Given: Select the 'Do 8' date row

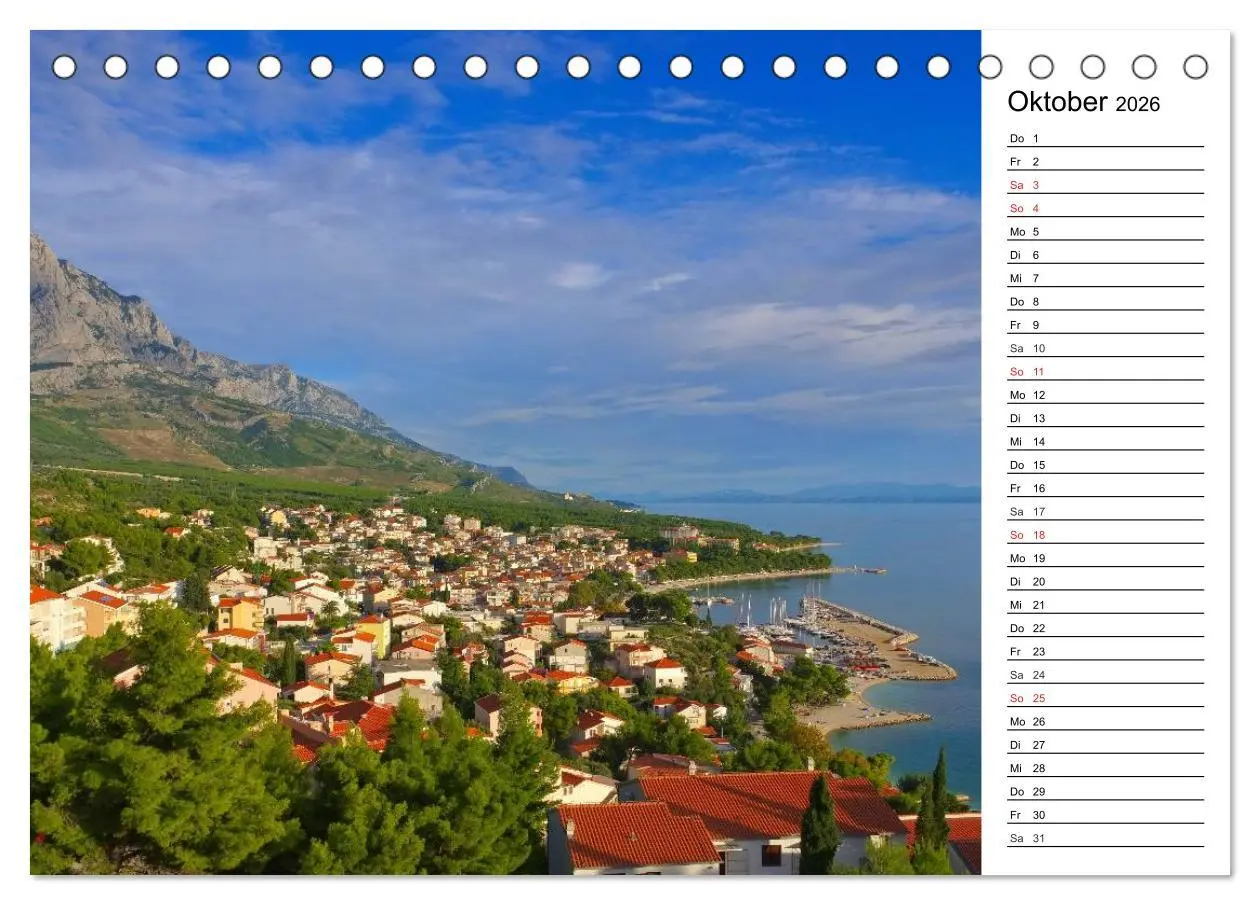Looking at the screenshot, I should 1105,301.
